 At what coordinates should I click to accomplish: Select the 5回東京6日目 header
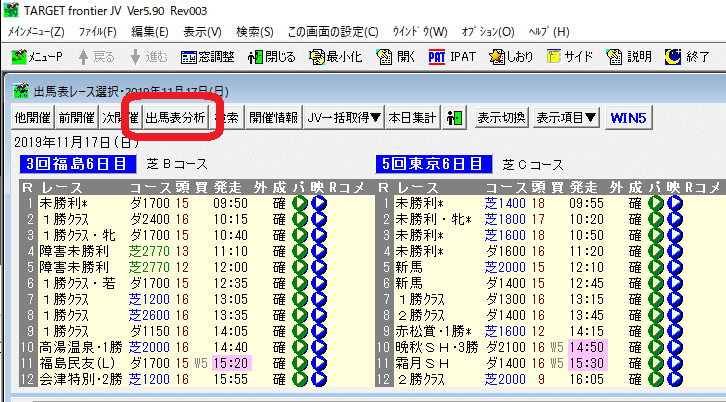point(434,163)
